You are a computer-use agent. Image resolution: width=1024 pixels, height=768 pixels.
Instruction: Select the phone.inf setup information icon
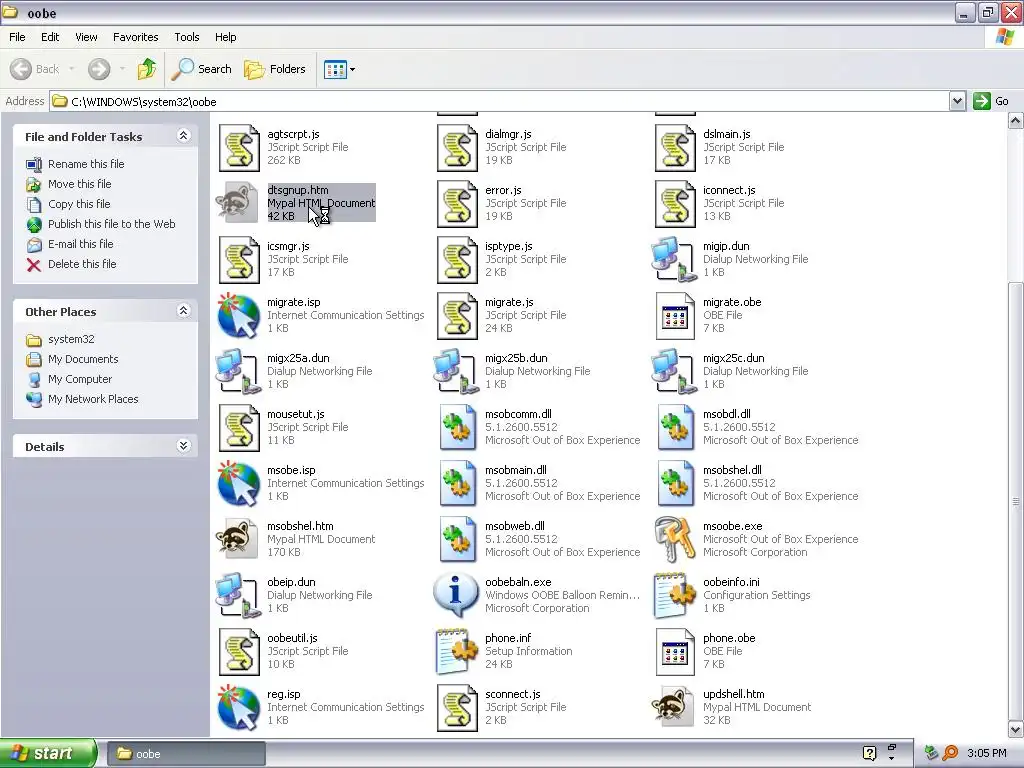point(456,652)
